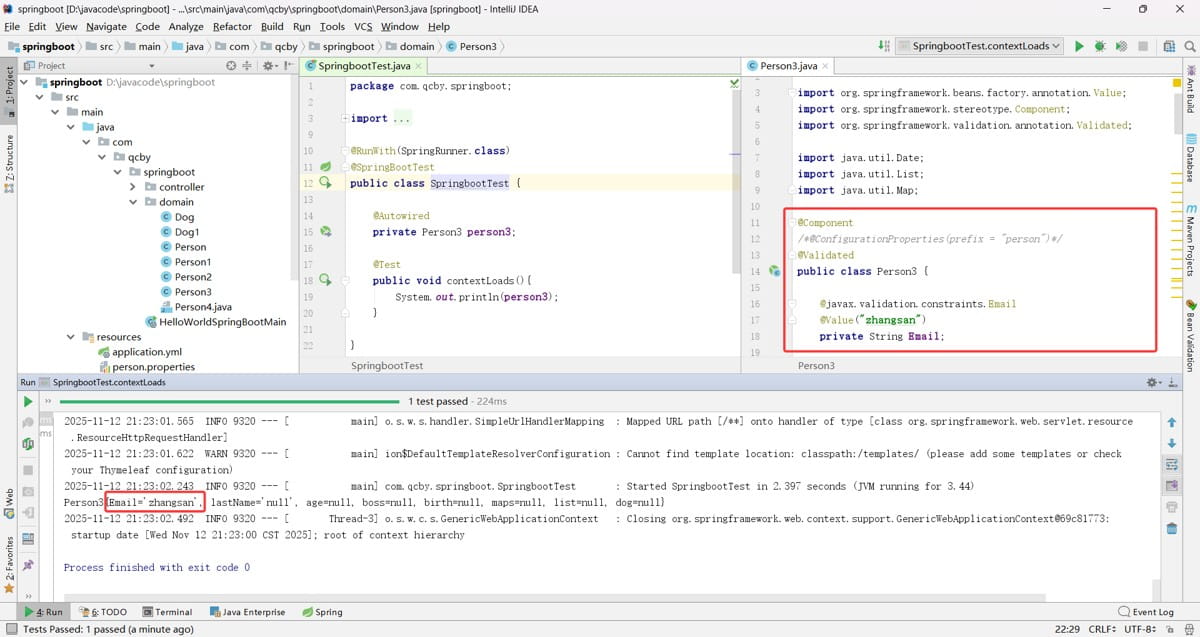Clear all console output with the trash icon
The image size is (1200, 637).
(1171, 526)
